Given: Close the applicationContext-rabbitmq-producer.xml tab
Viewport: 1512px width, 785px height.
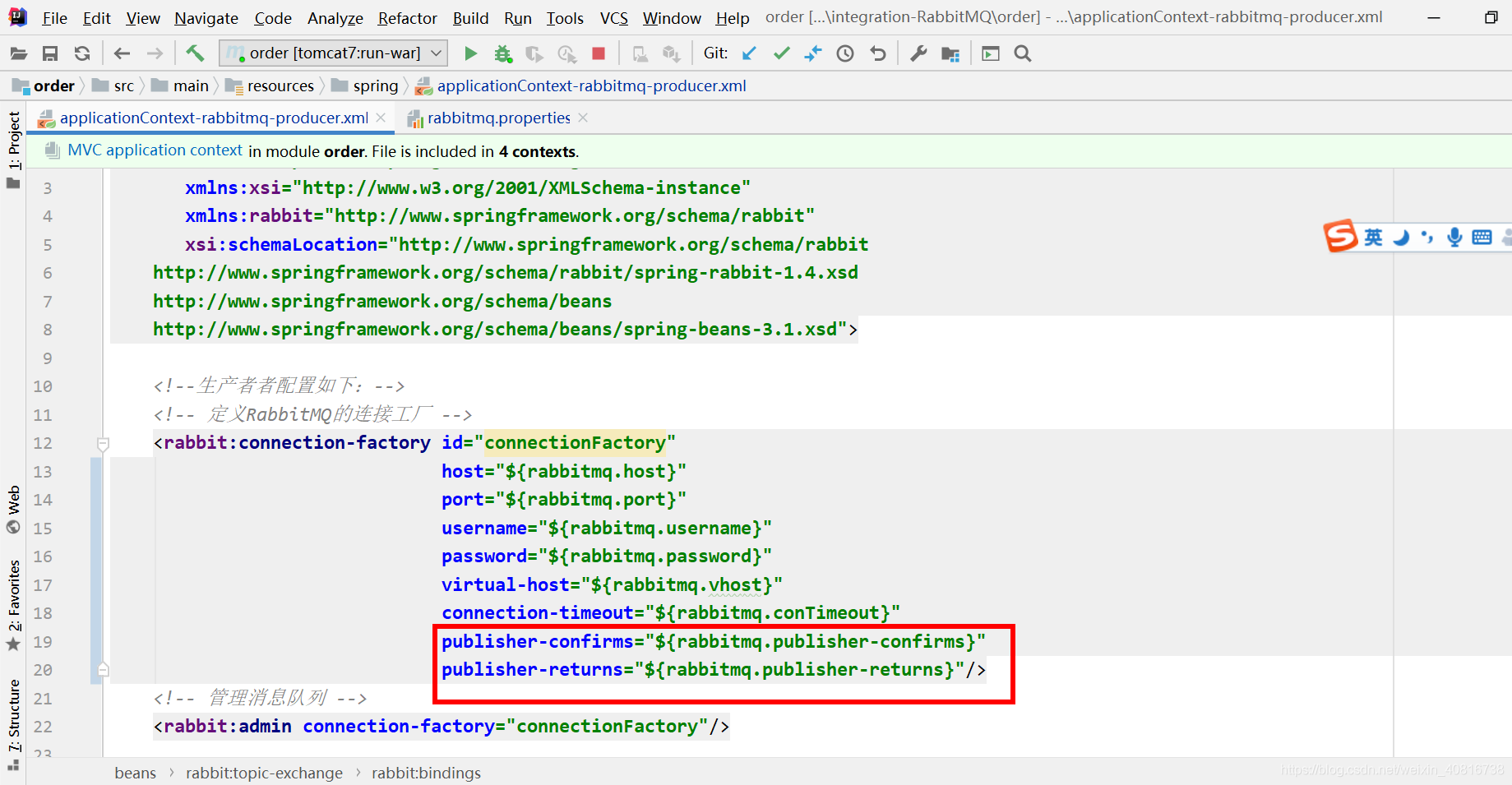Looking at the screenshot, I should 381,118.
